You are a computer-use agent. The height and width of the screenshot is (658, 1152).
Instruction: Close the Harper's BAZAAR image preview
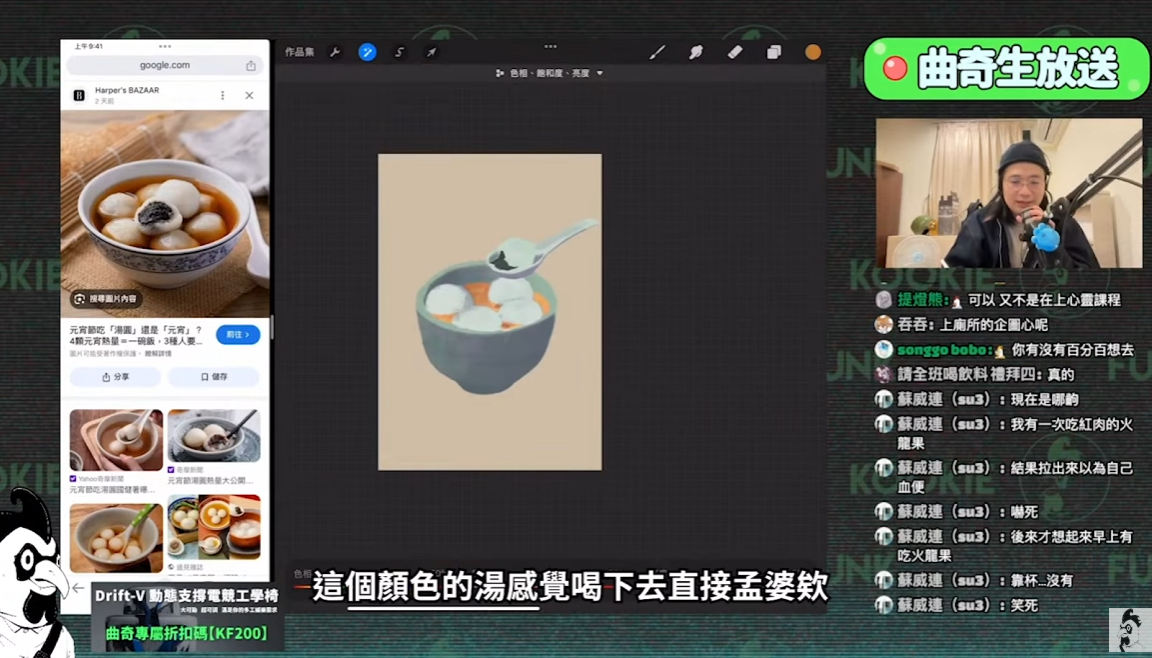tap(249, 95)
